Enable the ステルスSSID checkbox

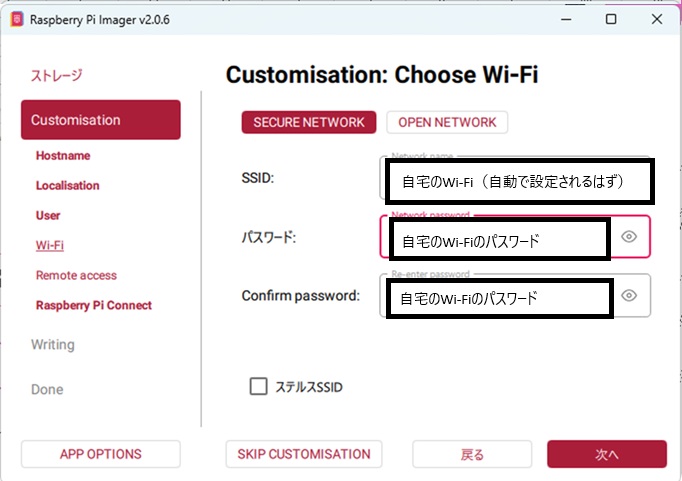[259, 386]
